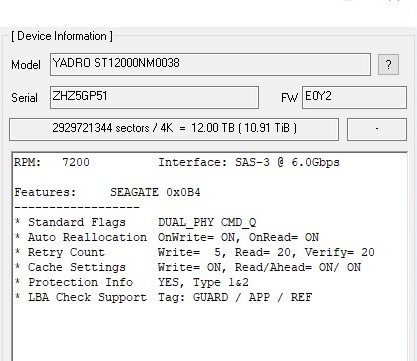Select the Protection Info Type 1&2 line
Image resolution: width=417 pixels, height=361 pixels.
(132, 282)
